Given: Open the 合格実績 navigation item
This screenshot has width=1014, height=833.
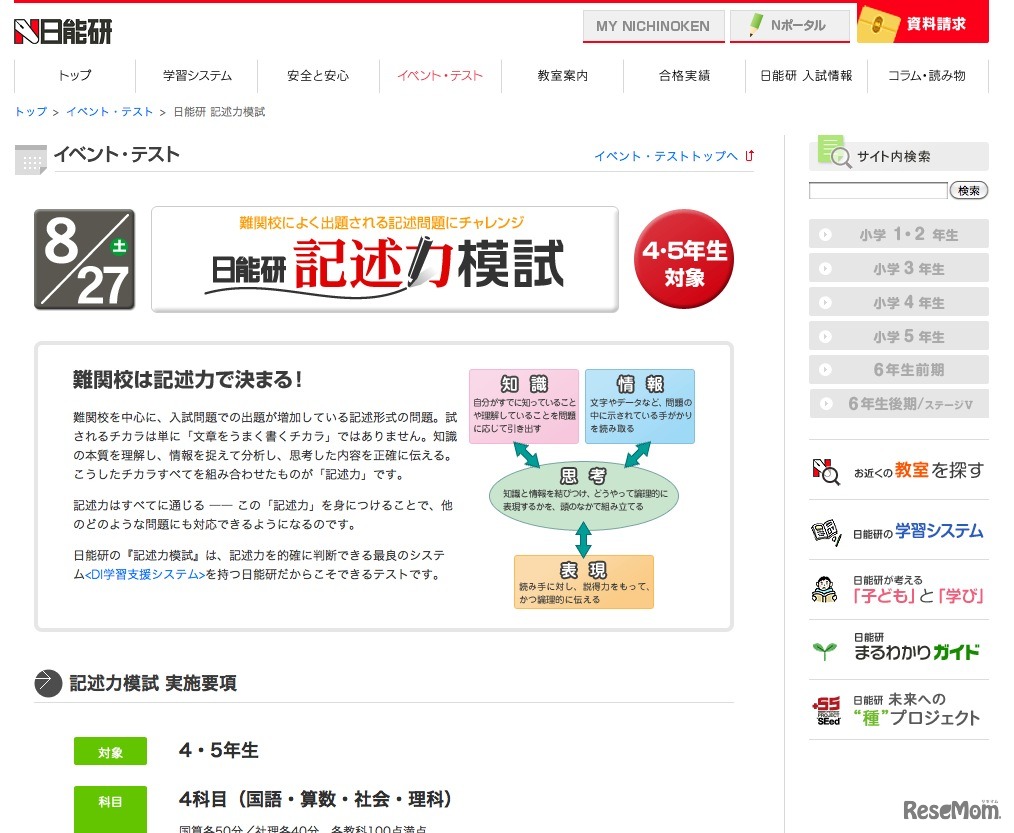Looking at the screenshot, I should coord(684,76).
